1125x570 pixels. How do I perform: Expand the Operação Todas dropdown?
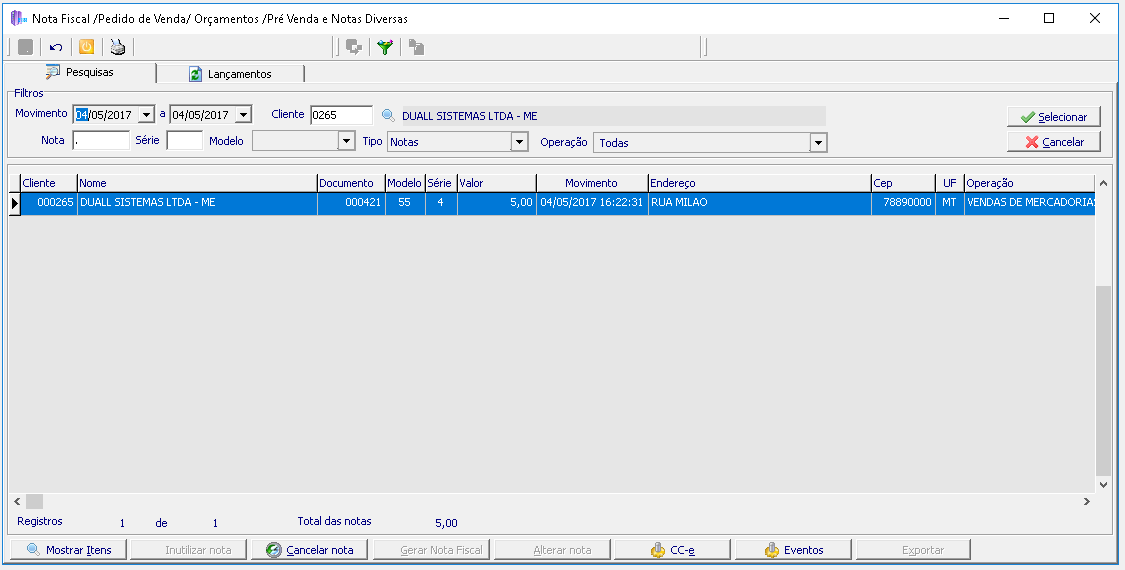click(819, 143)
